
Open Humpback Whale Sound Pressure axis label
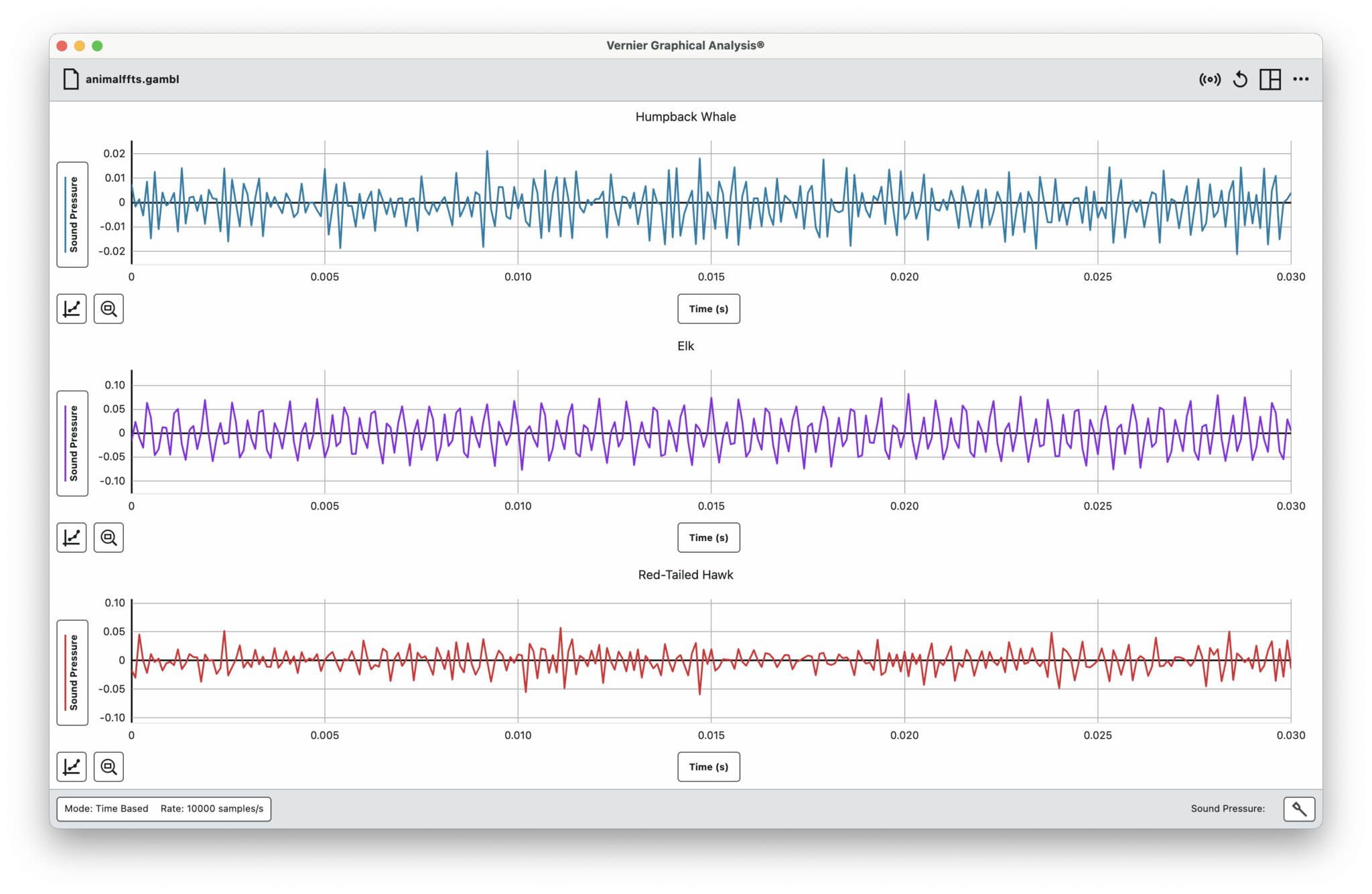pos(72,215)
